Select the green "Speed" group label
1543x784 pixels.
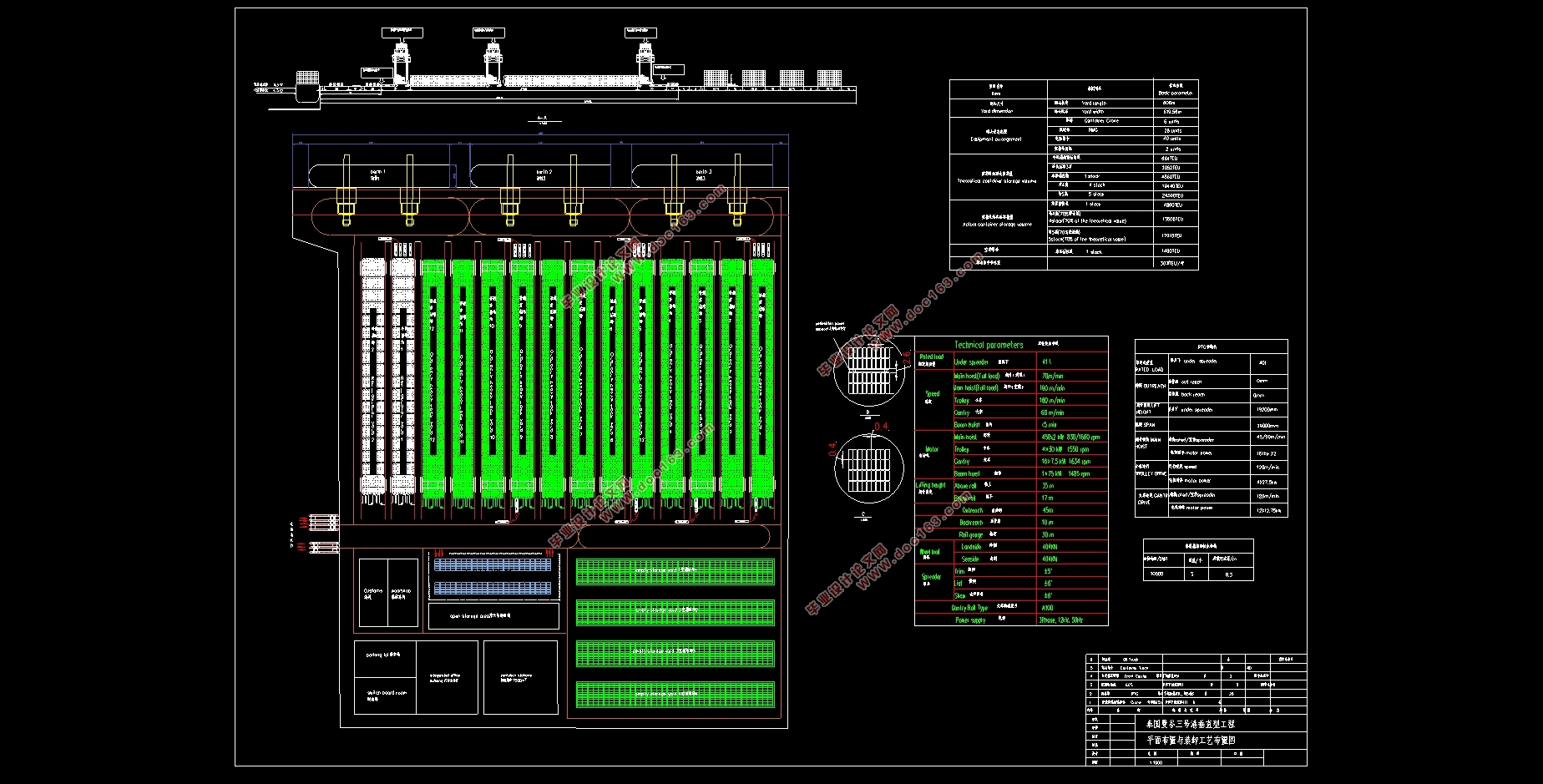coord(932,394)
